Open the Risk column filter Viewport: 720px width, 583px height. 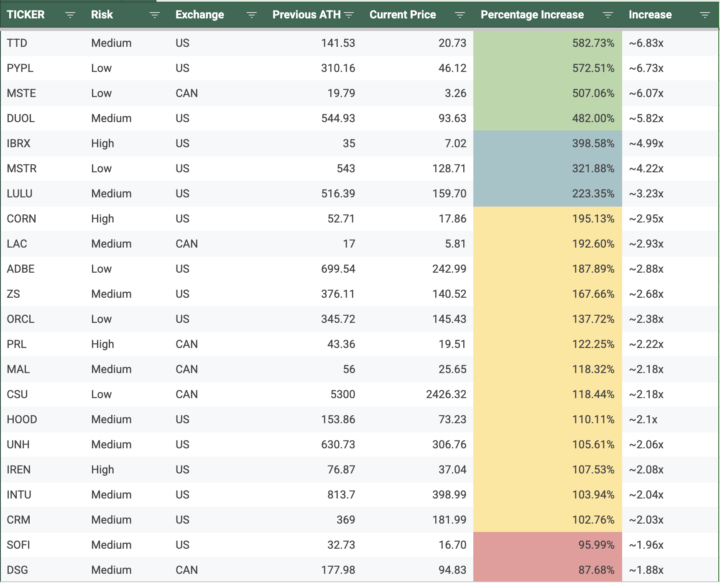click(x=155, y=15)
